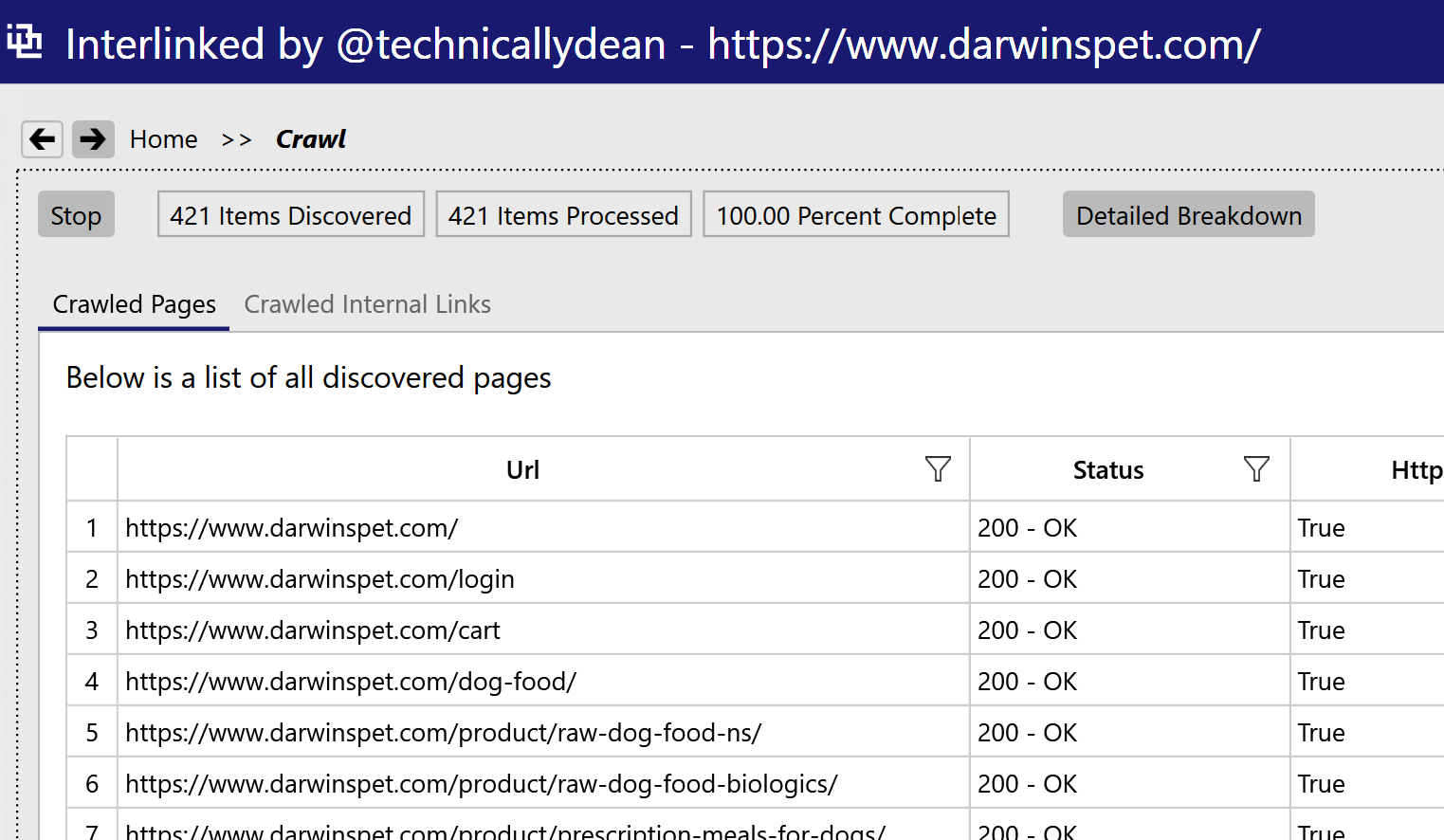
Task: Select the https://www.darwinspet.com/ home URL cell
Action: click(543, 527)
